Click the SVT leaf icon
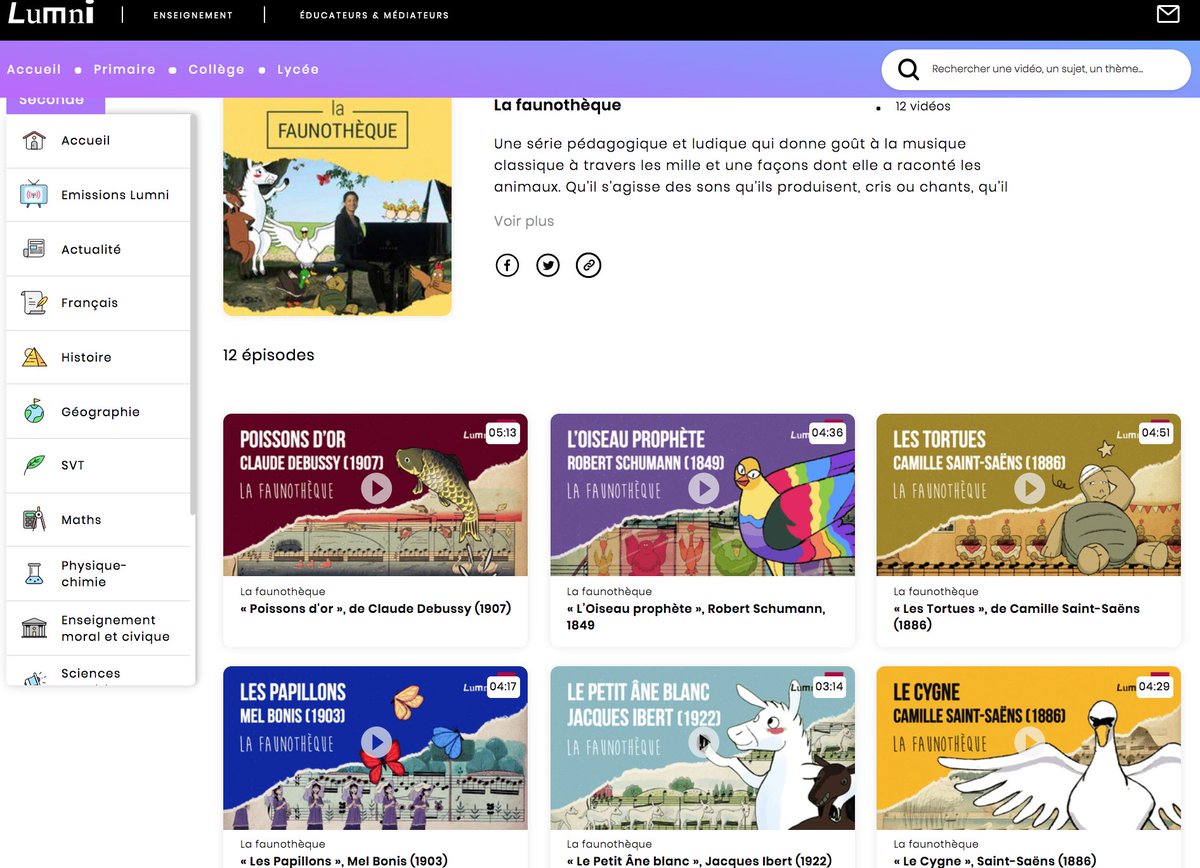The height and width of the screenshot is (868, 1200). click(34, 465)
